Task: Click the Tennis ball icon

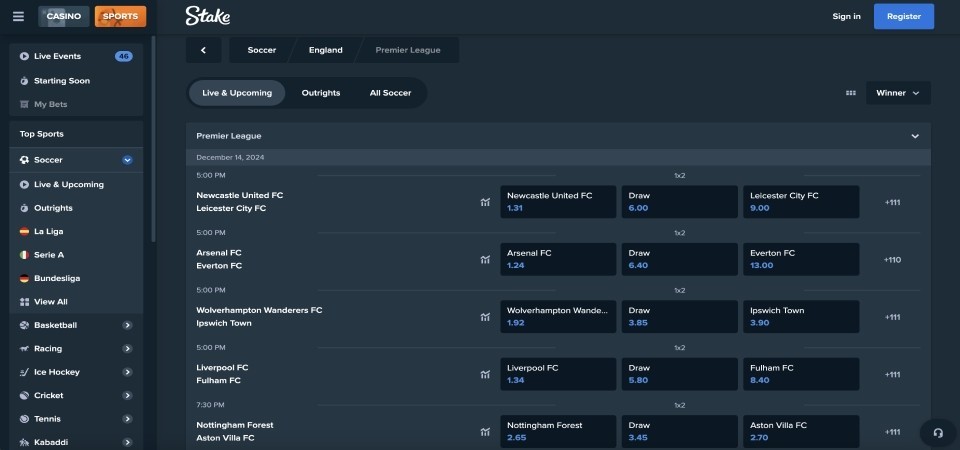Action: tap(24, 419)
